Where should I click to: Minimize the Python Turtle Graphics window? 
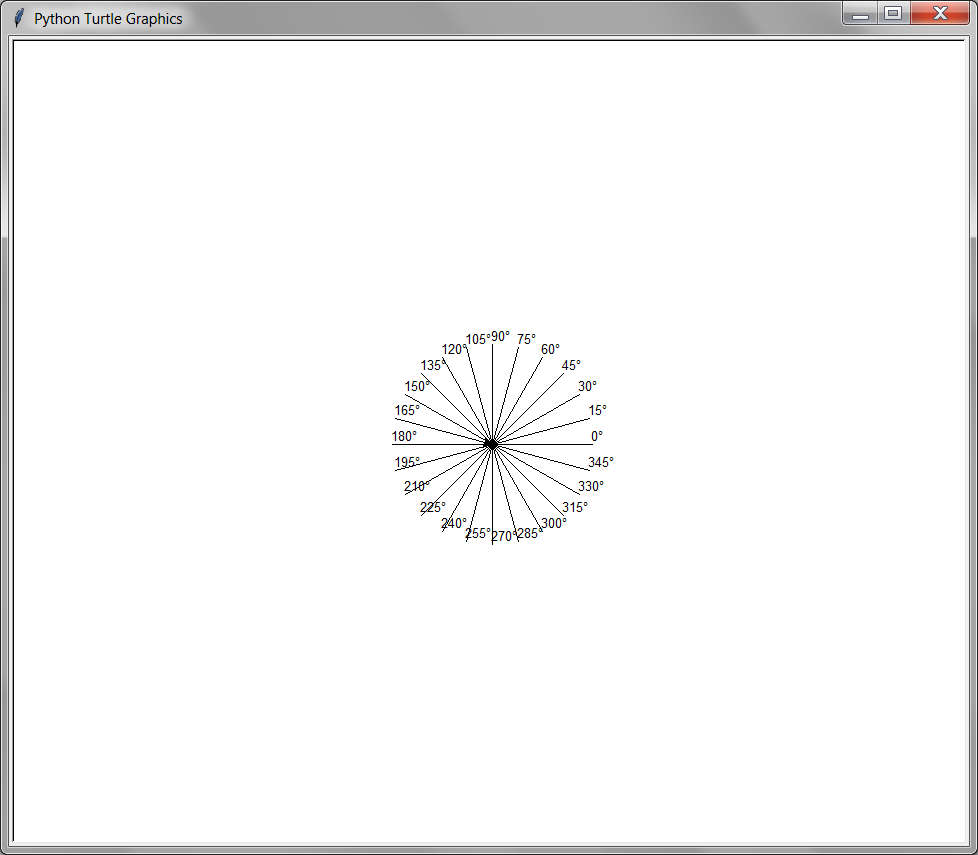point(859,14)
